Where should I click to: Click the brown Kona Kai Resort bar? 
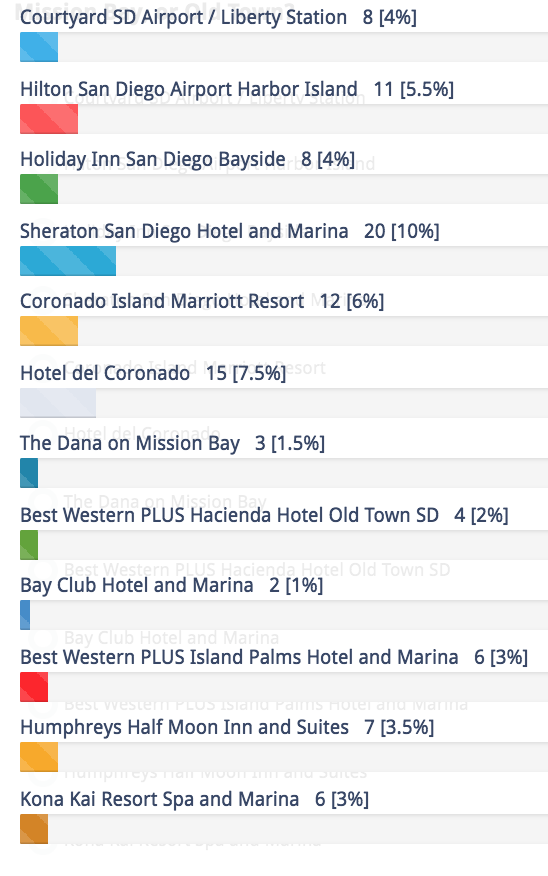pyautogui.click(x=34, y=829)
